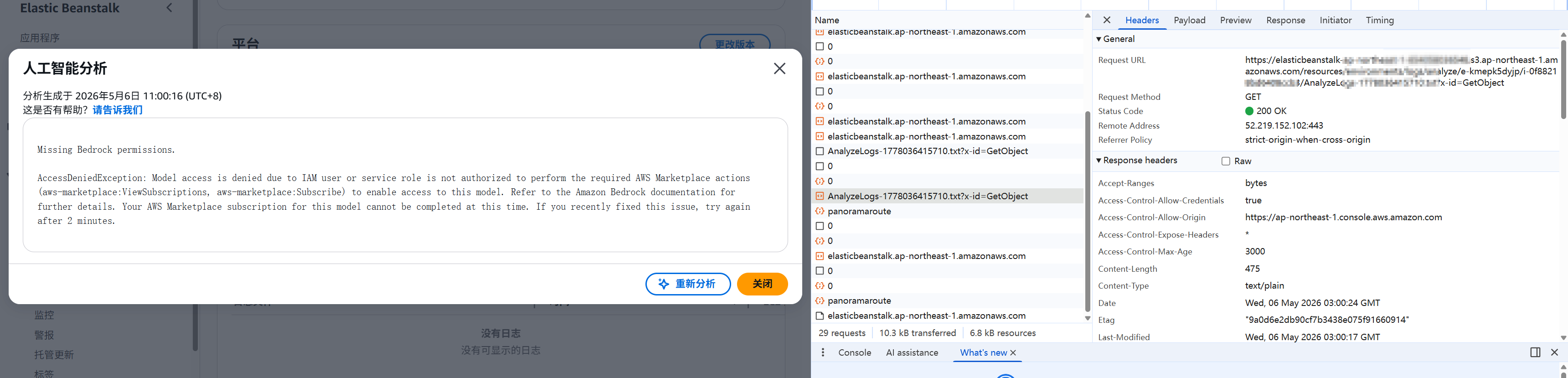Screen dimensions: 1568x378
Task: Click the Content-Length value 475
Action: coord(1253,269)
